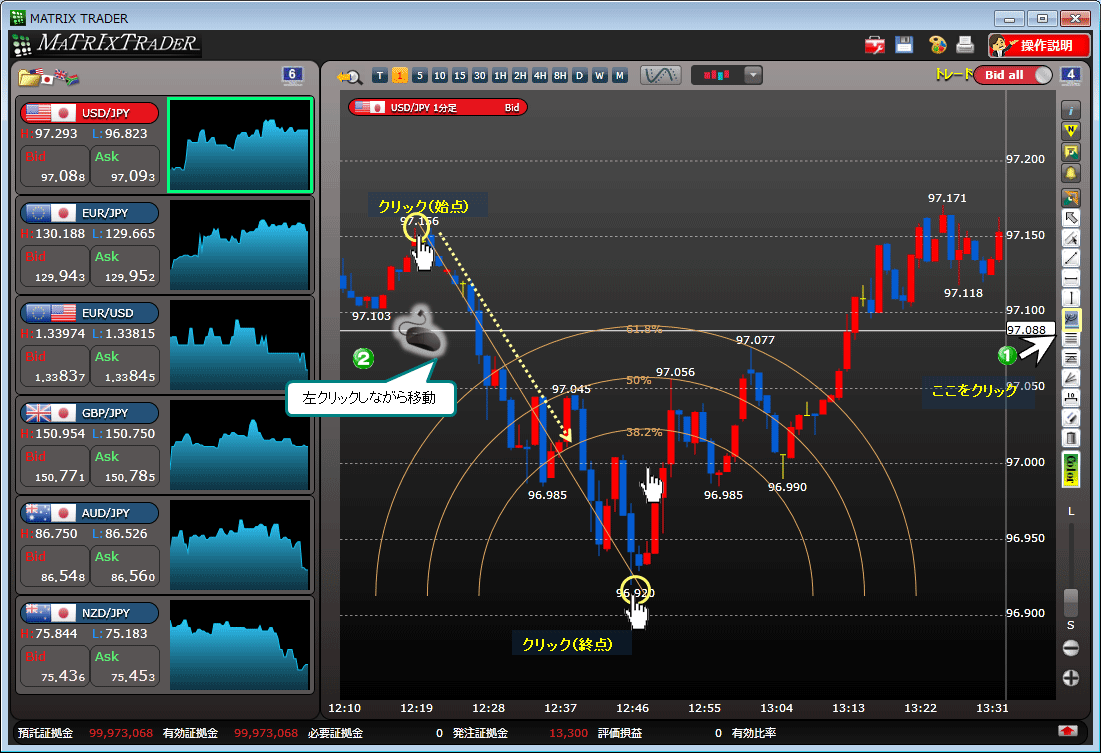Select the eraser tool

click(x=1070, y=419)
